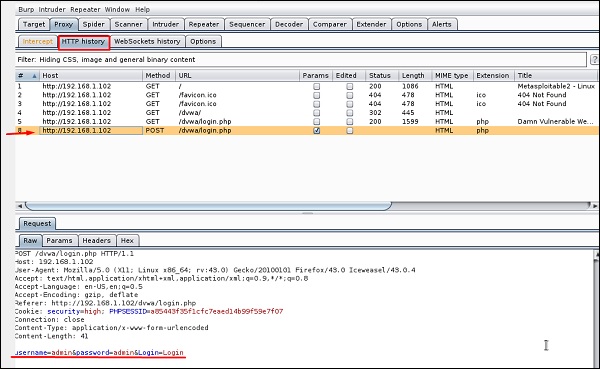Open the Proxy Options sub-tab
This screenshot has height=369, width=600.
tap(203, 41)
